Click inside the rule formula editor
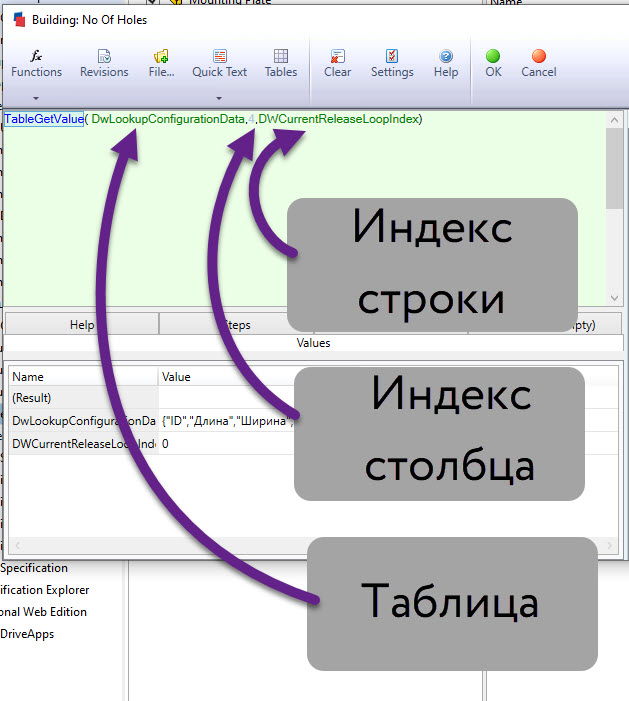Image resolution: width=629 pixels, height=701 pixels. click(x=304, y=210)
